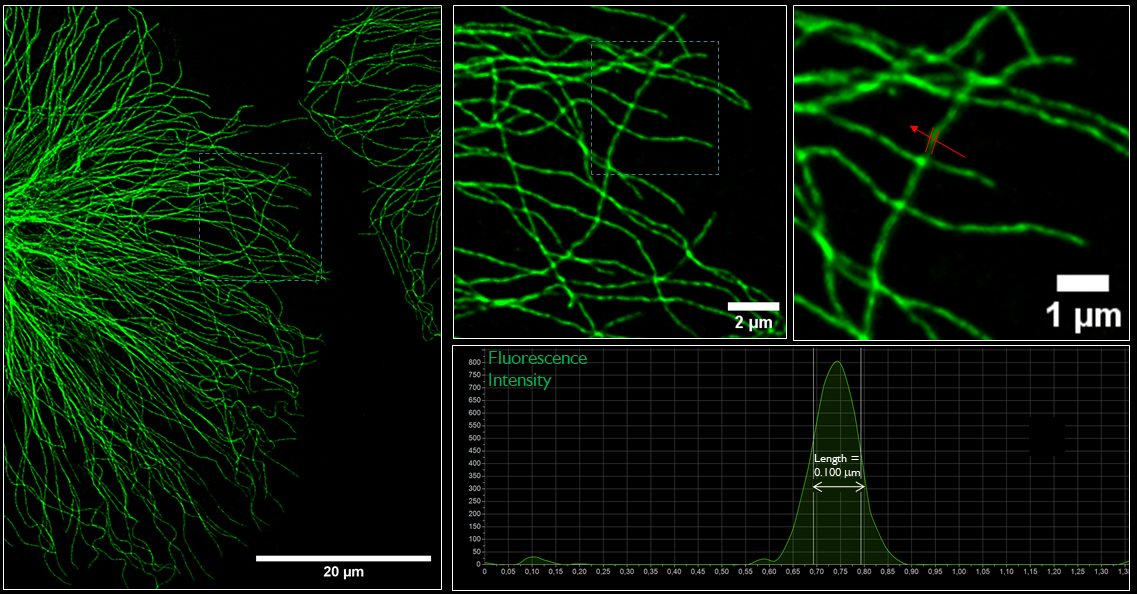The height and width of the screenshot is (594, 1137).
Task: Click the red line-profile marks on the filament
Action: coord(931,140)
